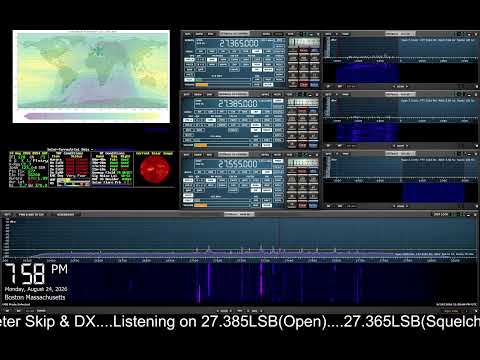Click the red Clear keypad button in 27.385 receiver

(x=303, y=145)
